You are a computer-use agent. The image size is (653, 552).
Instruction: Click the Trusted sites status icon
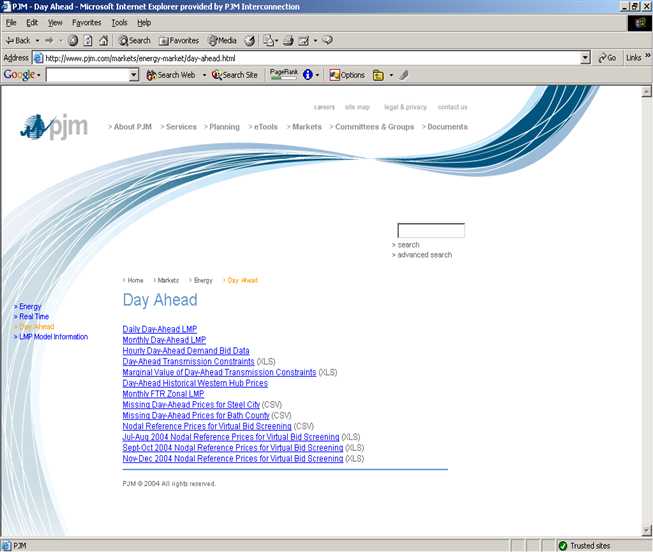(x=563, y=545)
